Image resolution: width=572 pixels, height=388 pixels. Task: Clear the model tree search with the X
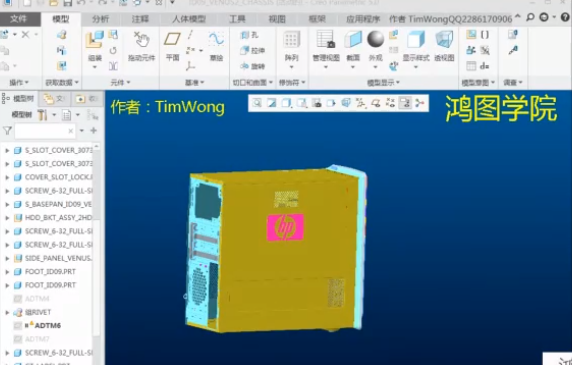[71, 131]
